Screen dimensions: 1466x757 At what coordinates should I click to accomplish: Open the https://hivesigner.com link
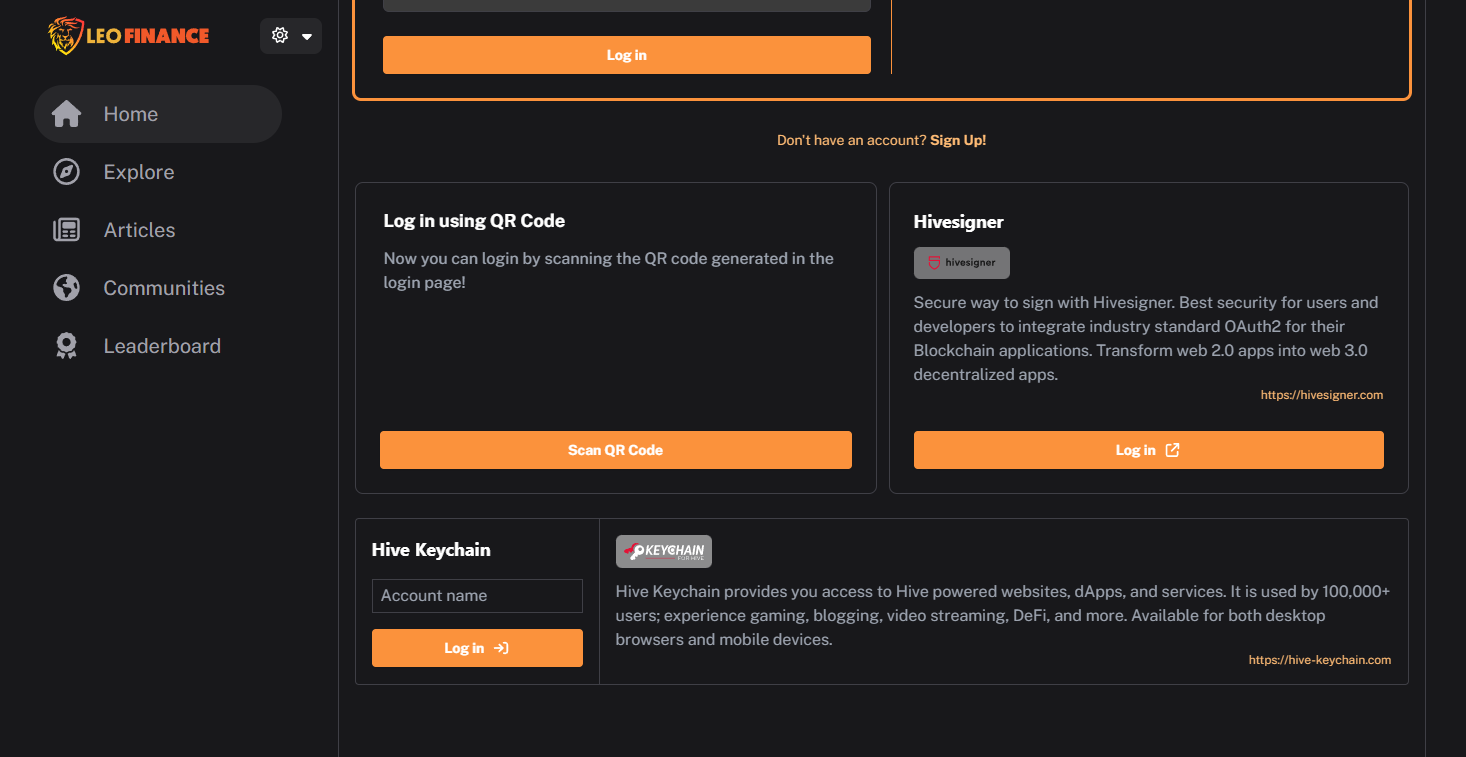(x=1322, y=395)
